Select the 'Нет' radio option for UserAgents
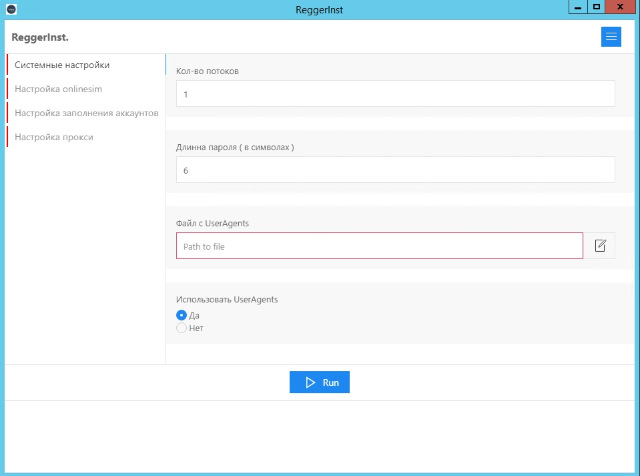640x476 pixels. coord(181,327)
